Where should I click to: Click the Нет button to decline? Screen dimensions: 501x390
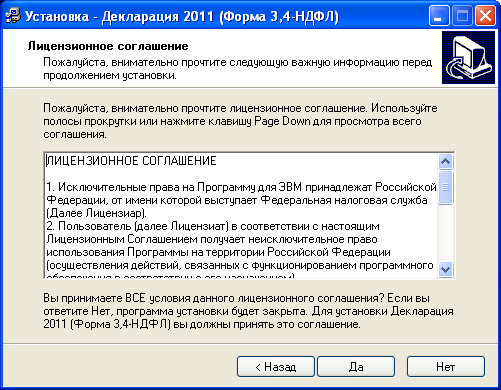point(446,367)
